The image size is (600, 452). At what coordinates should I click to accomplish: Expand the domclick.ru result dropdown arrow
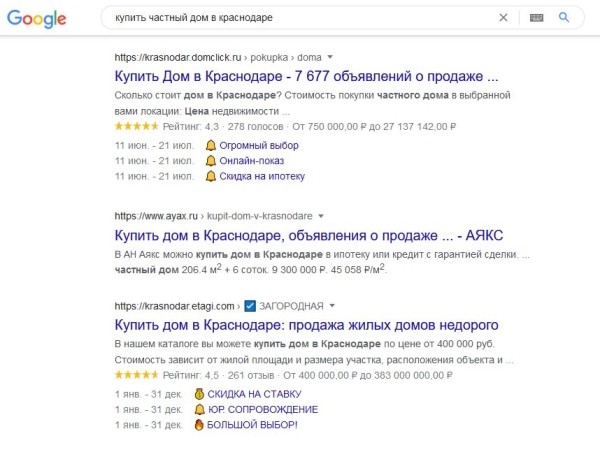(x=330, y=57)
